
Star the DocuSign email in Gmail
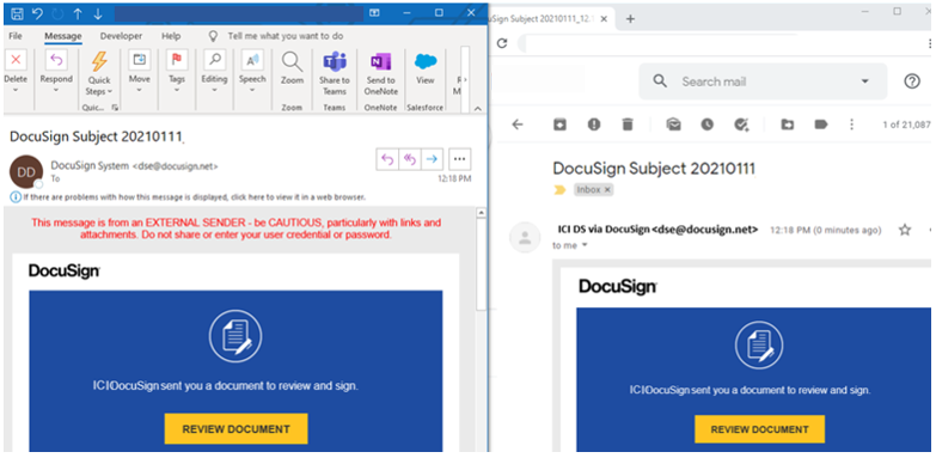click(905, 230)
